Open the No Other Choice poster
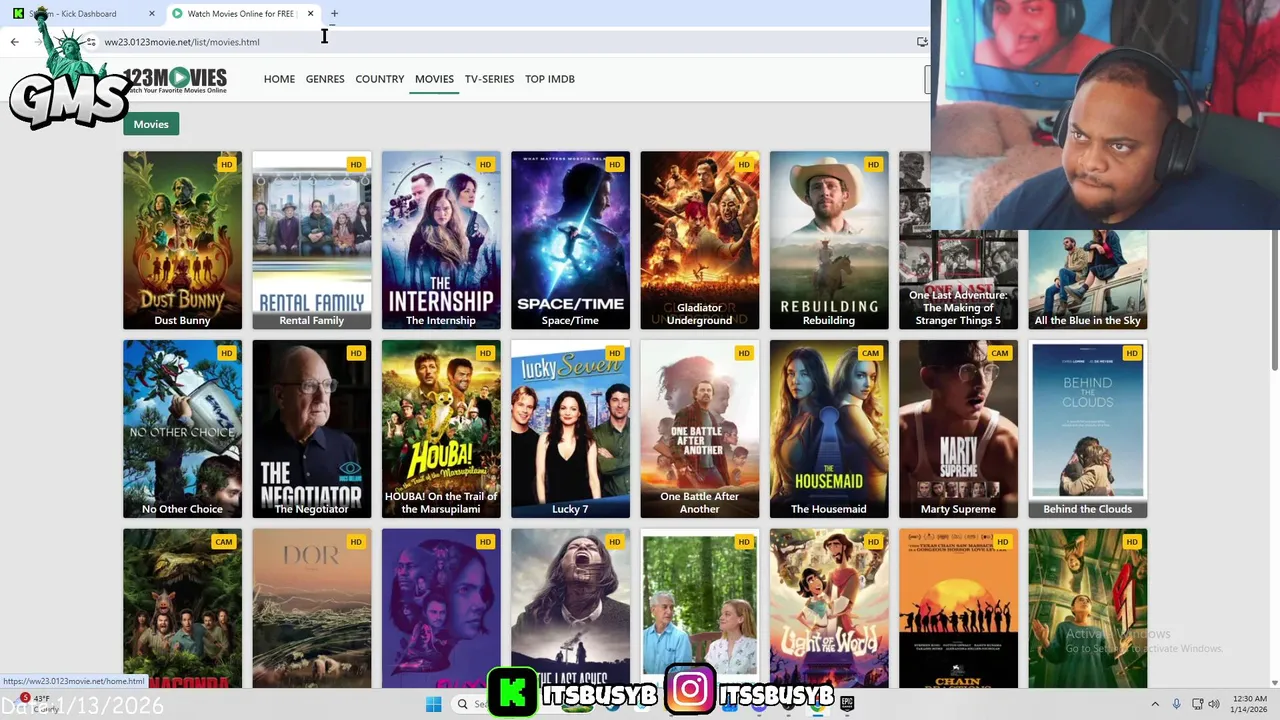 point(182,429)
